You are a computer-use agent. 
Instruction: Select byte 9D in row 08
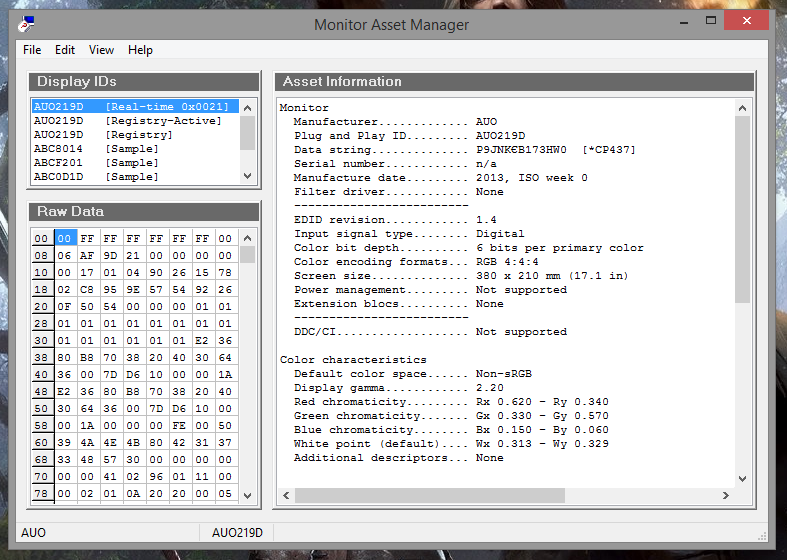click(x=110, y=255)
